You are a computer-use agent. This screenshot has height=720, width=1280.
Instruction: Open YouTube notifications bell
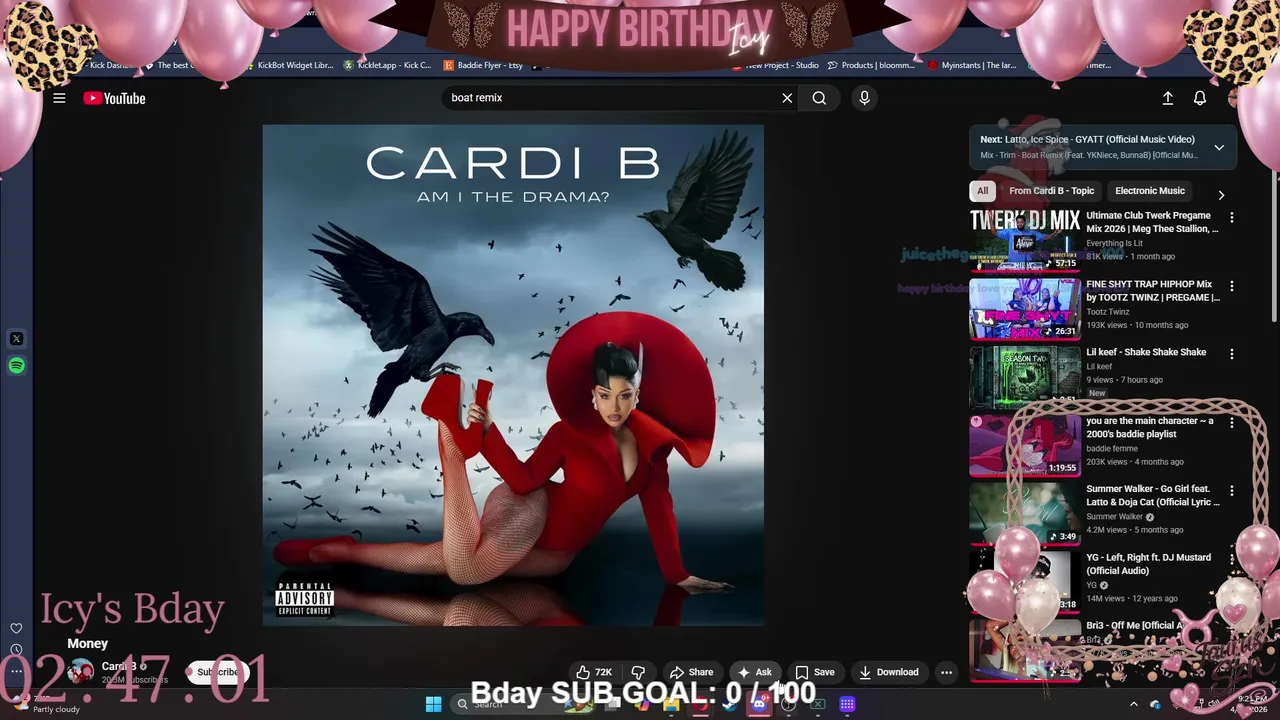click(x=1200, y=98)
